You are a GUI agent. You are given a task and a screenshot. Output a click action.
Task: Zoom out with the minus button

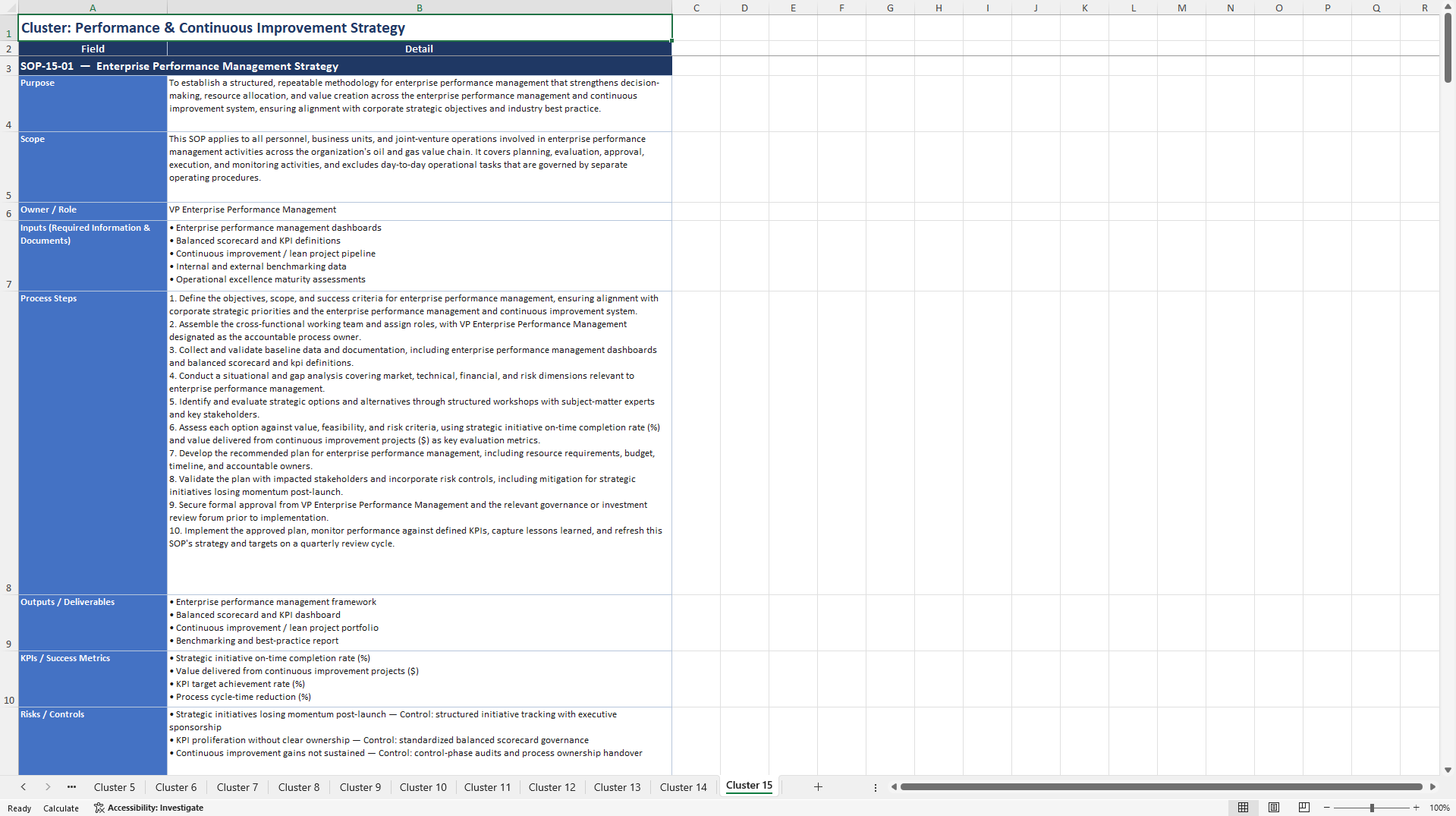pyautogui.click(x=1327, y=808)
